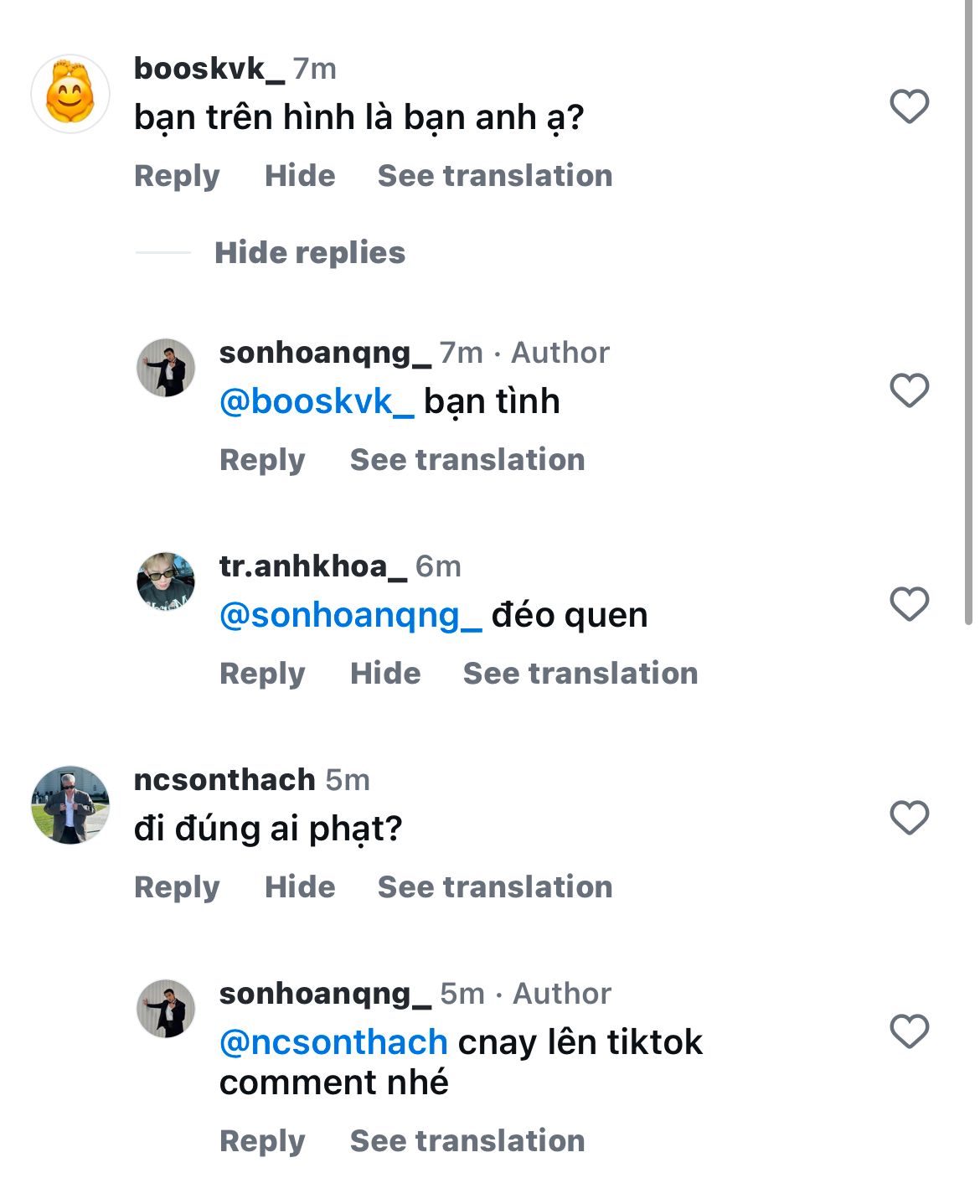Screen dimensions: 980x1204
Task: Heart ncsonthach's comment
Action: coord(909,818)
